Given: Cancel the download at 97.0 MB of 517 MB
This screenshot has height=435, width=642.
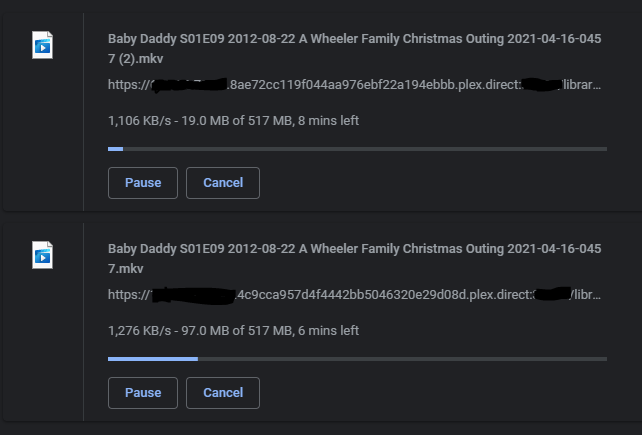Looking at the screenshot, I should coord(223,393).
